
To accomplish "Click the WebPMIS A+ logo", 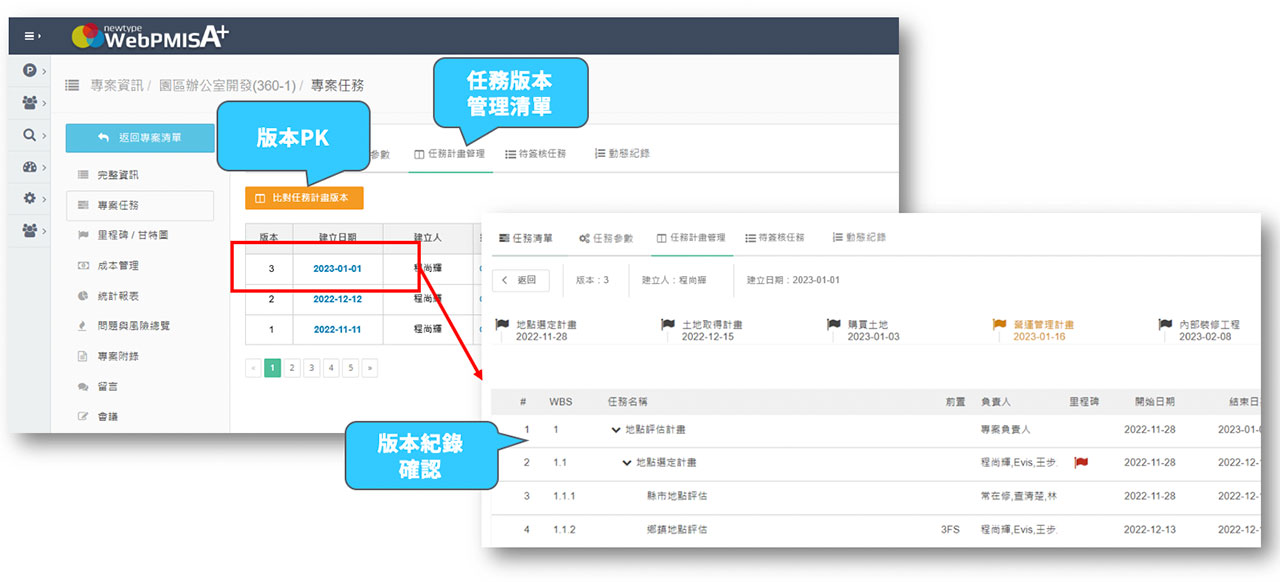I will point(150,36).
